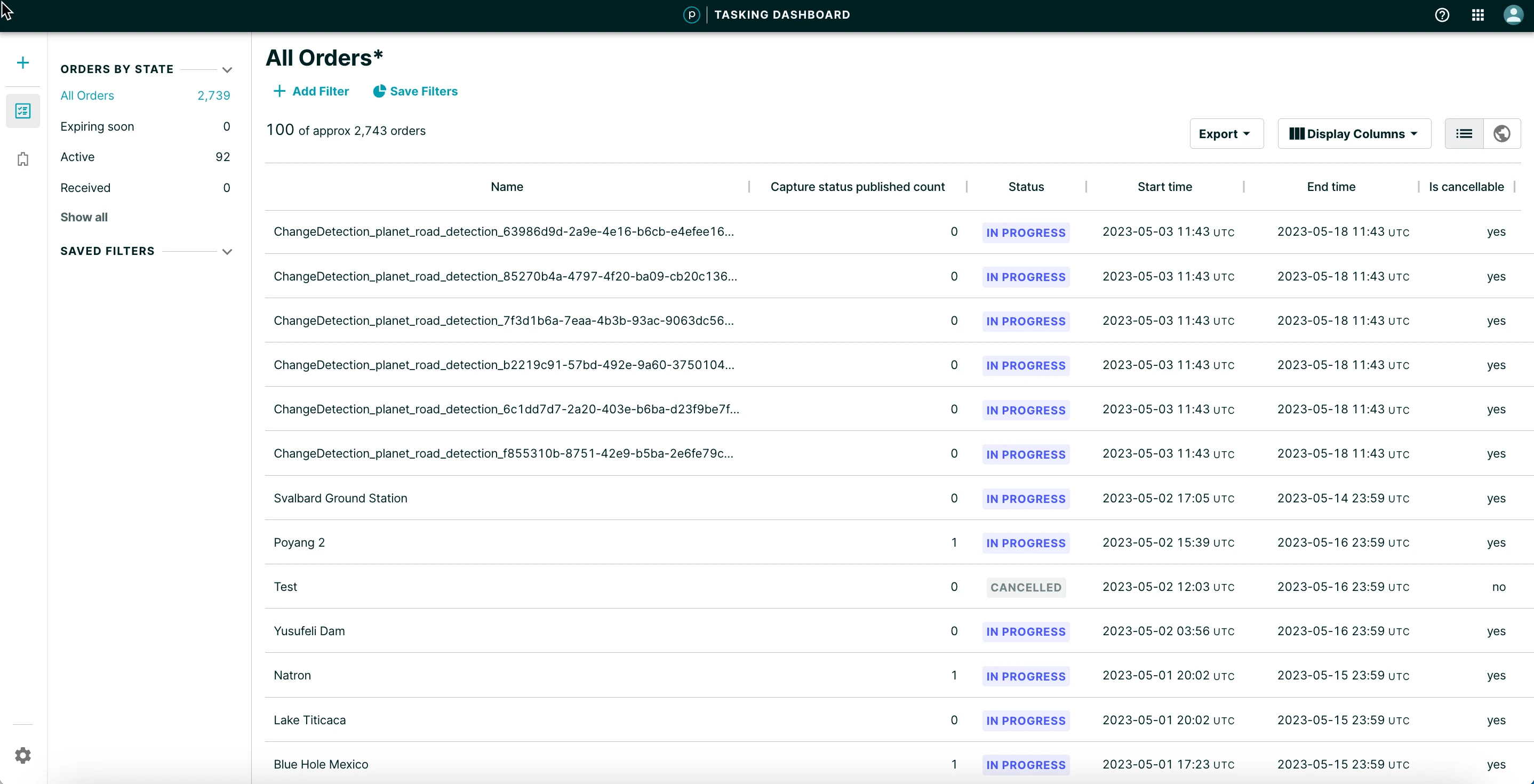
Task: Click the Planet logo in header
Action: point(691,15)
